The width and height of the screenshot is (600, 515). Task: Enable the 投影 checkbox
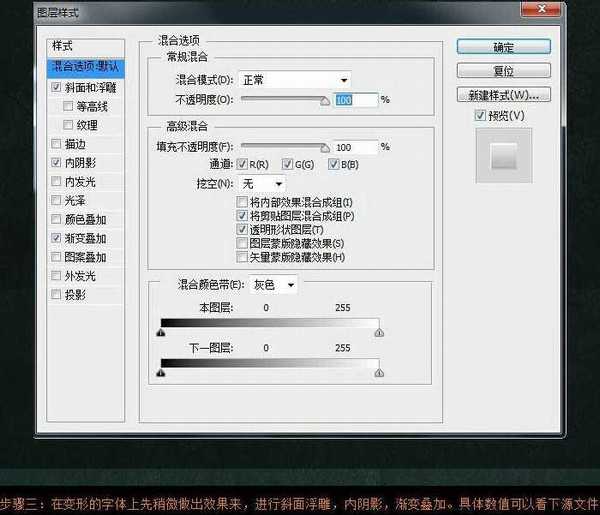(x=56, y=294)
